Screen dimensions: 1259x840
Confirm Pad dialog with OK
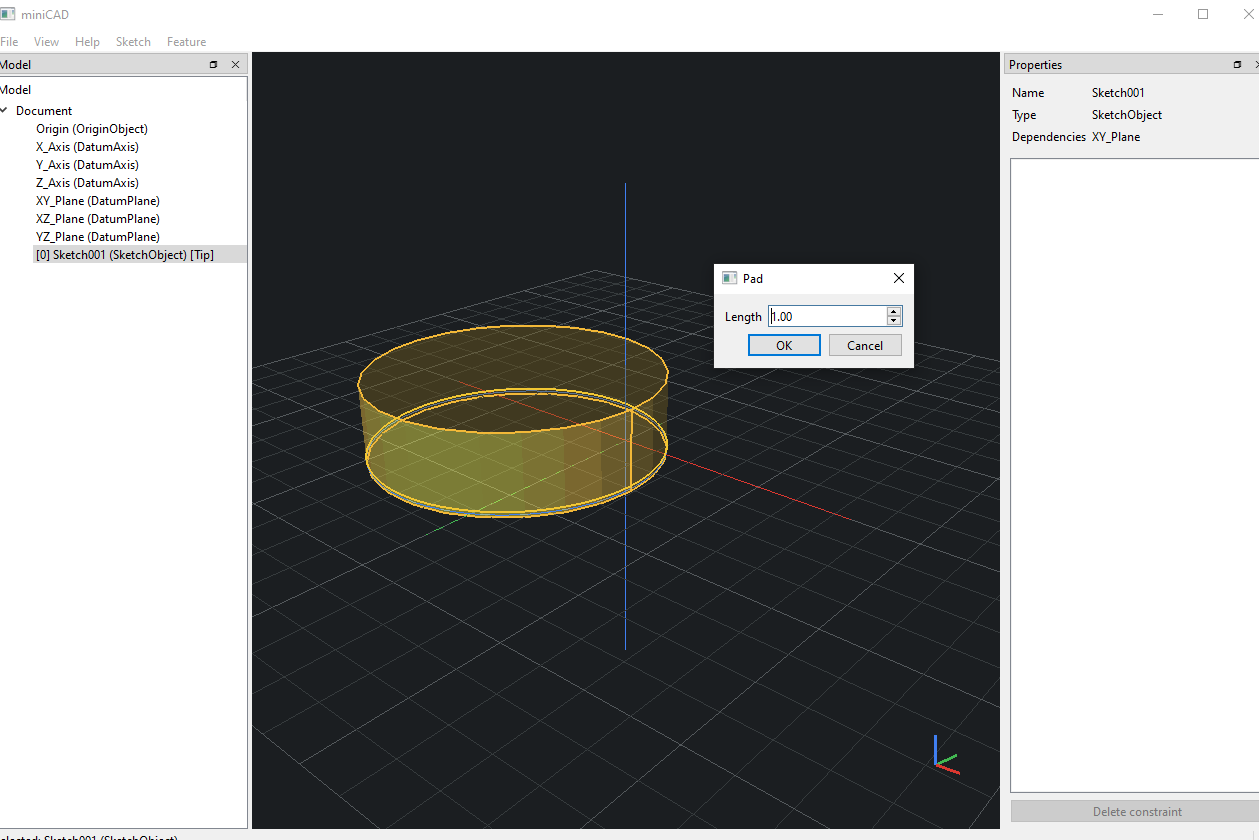pyautogui.click(x=784, y=345)
